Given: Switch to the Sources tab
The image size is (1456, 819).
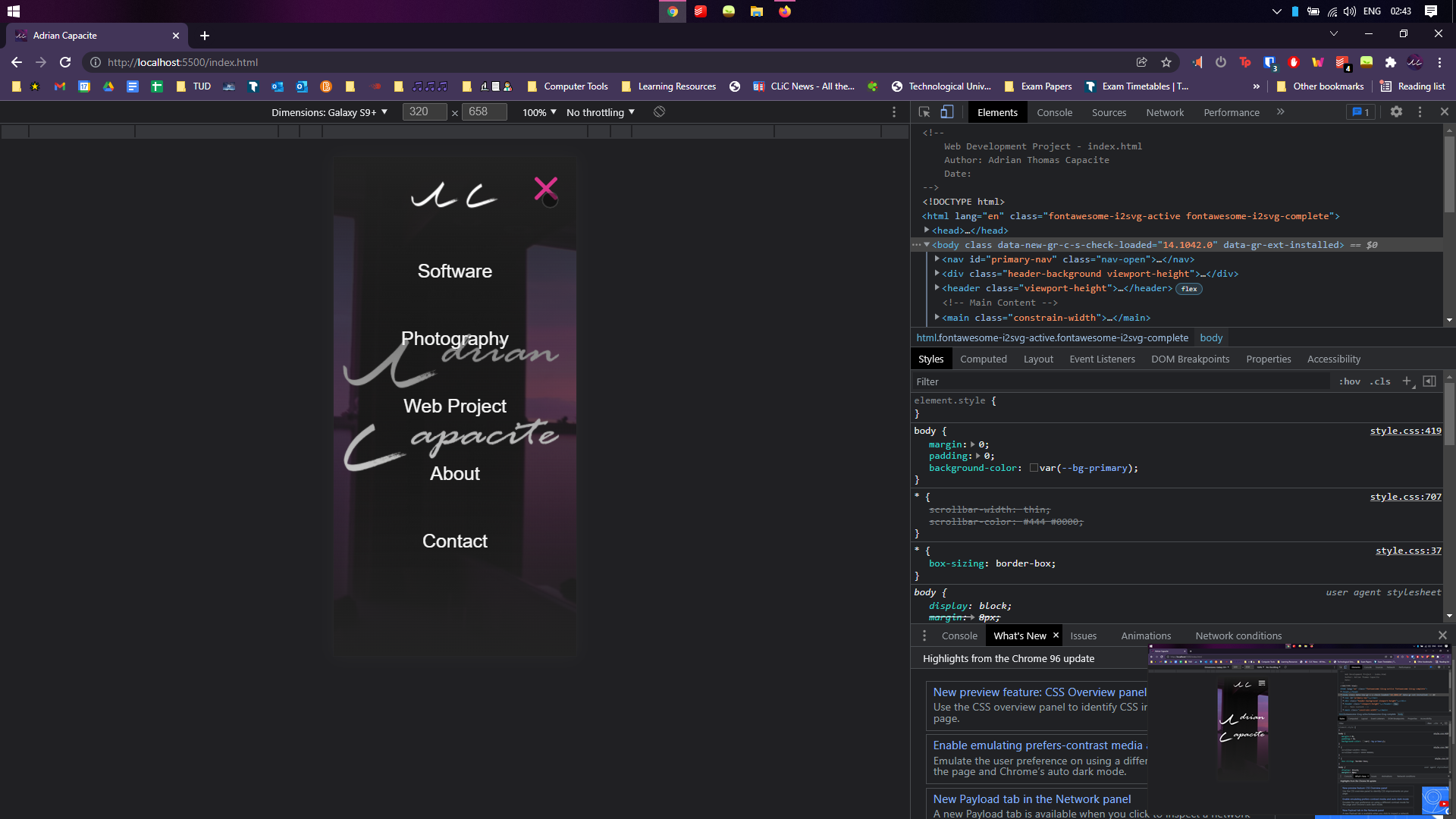Looking at the screenshot, I should (x=1109, y=112).
